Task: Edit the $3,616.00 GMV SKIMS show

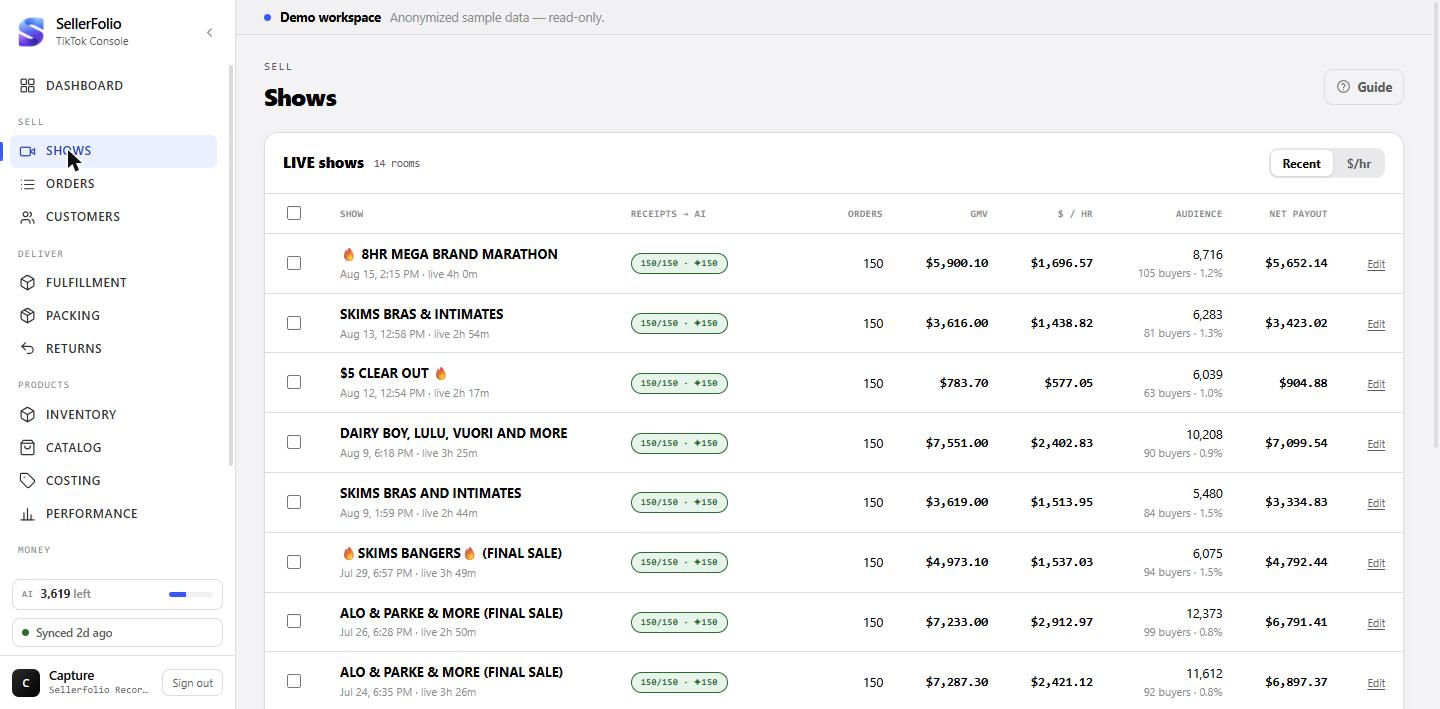Action: pos(1376,324)
